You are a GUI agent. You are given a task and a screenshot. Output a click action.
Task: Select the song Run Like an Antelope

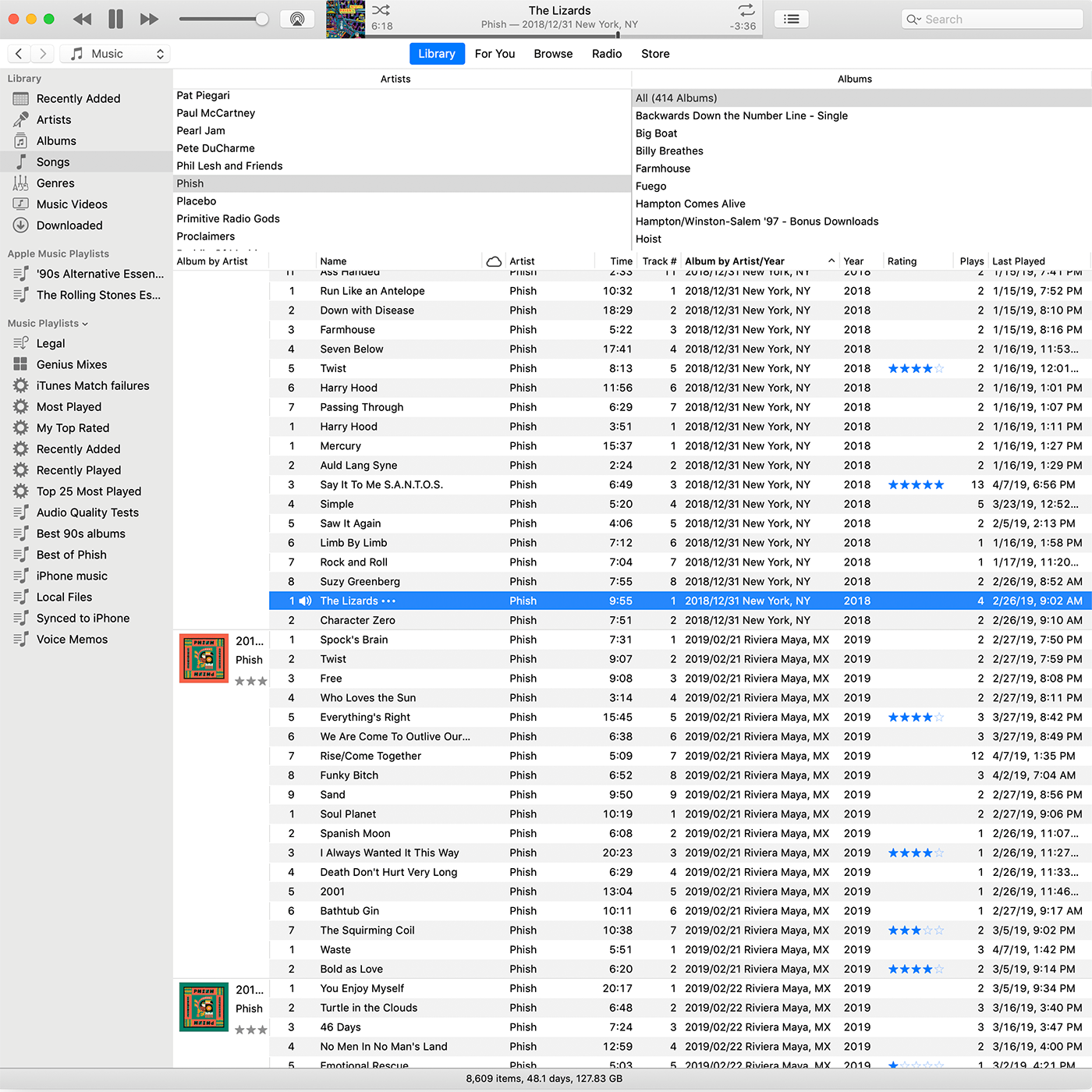tap(680, 291)
